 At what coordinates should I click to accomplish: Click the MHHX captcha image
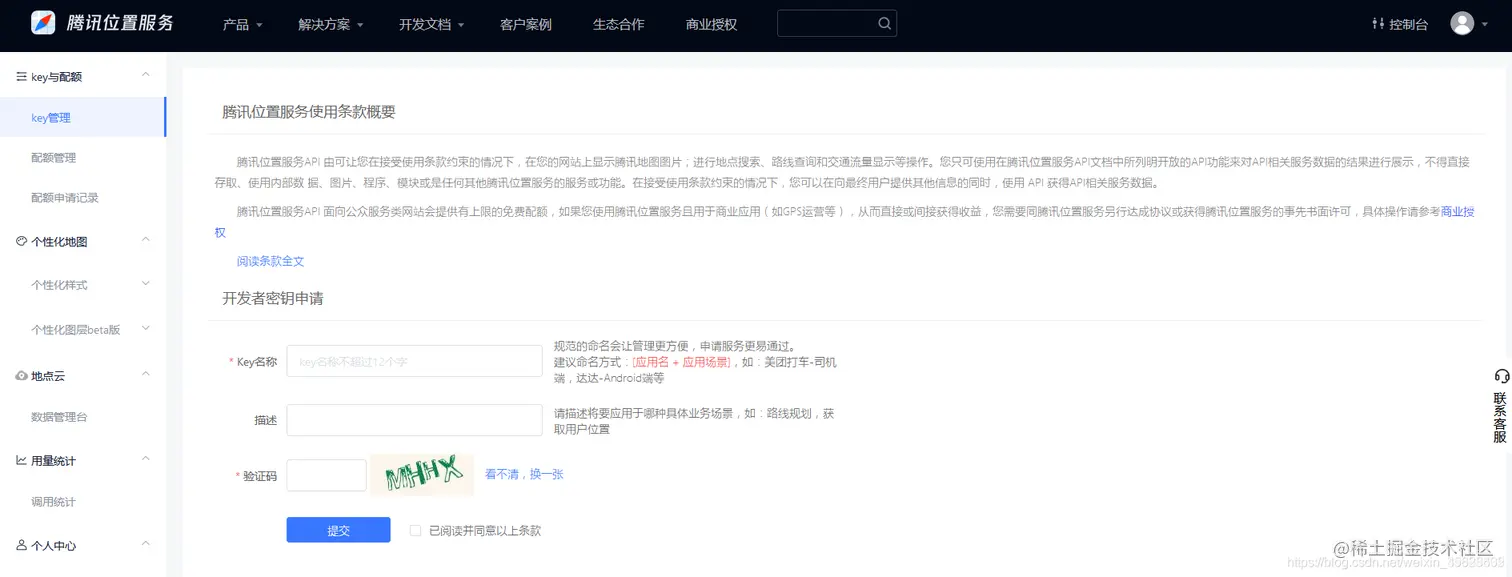pyautogui.click(x=422, y=474)
